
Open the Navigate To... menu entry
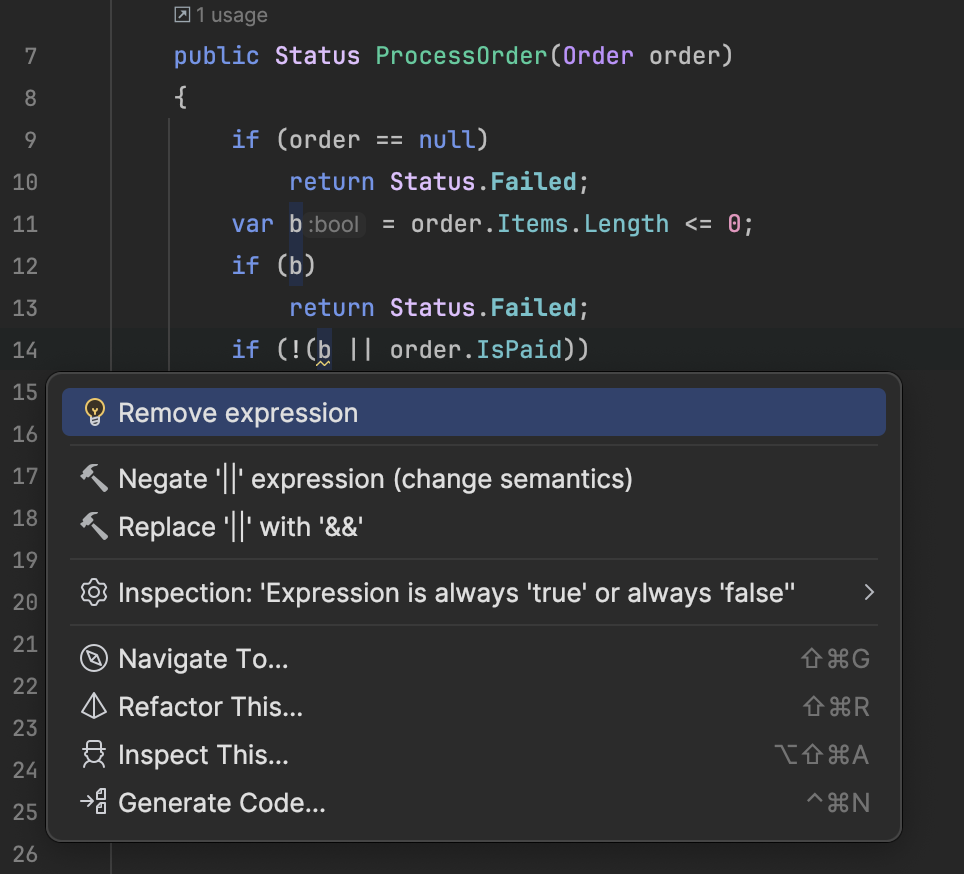[203, 659]
